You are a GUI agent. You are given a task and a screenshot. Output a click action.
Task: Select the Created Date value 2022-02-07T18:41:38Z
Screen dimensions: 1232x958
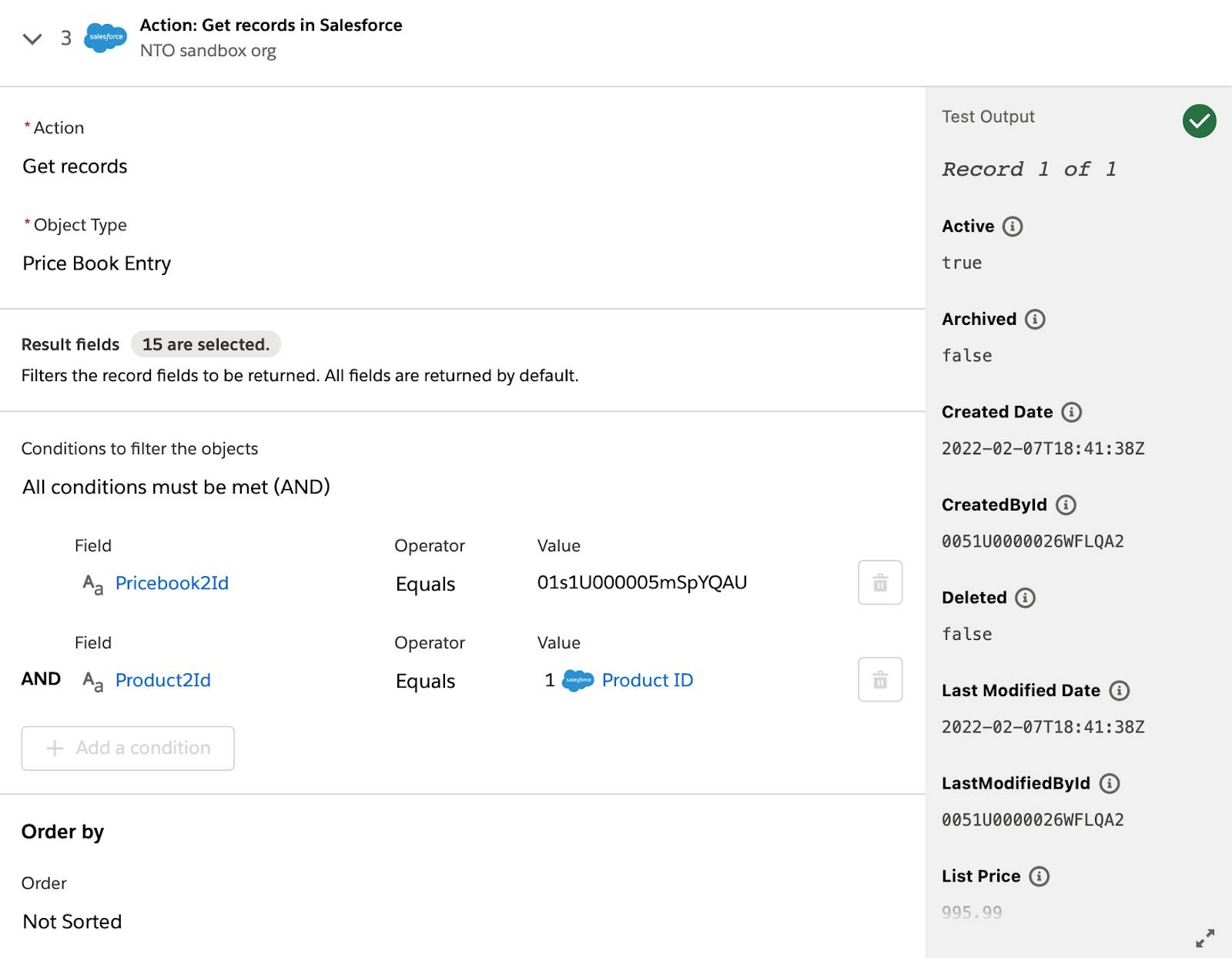pyautogui.click(x=1043, y=448)
